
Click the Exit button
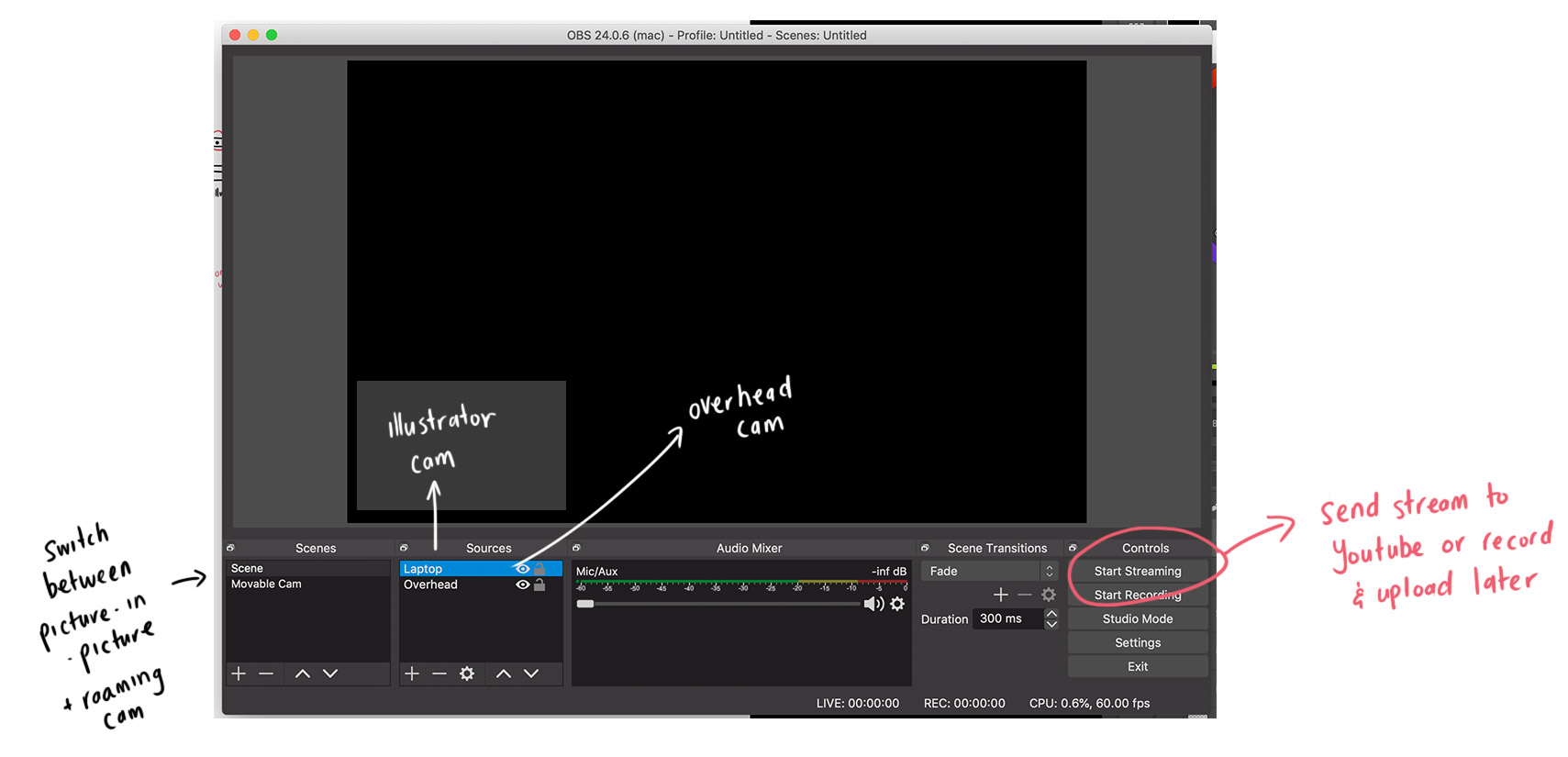[1138, 666]
